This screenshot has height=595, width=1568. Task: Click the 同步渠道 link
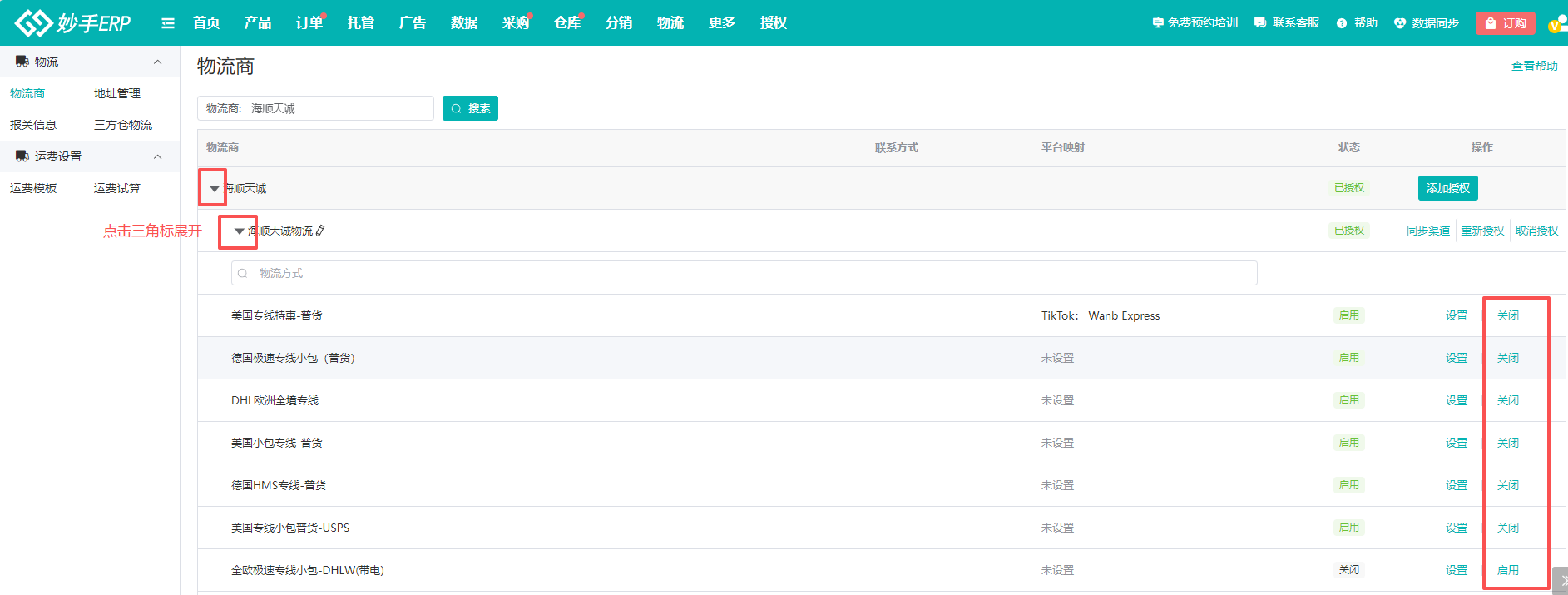pyautogui.click(x=1427, y=231)
